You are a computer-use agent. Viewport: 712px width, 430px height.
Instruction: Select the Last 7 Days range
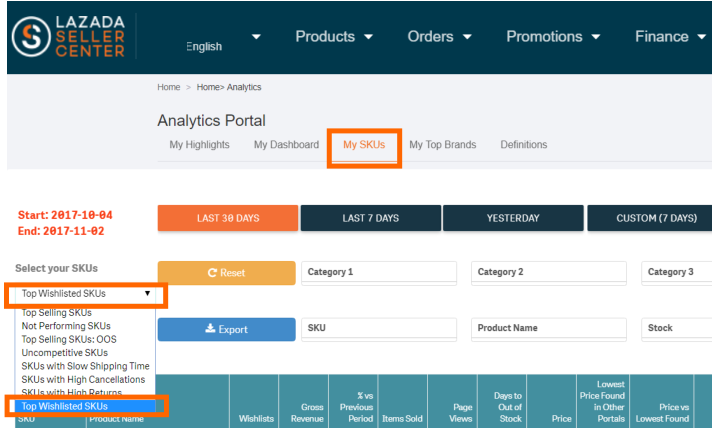(370, 218)
